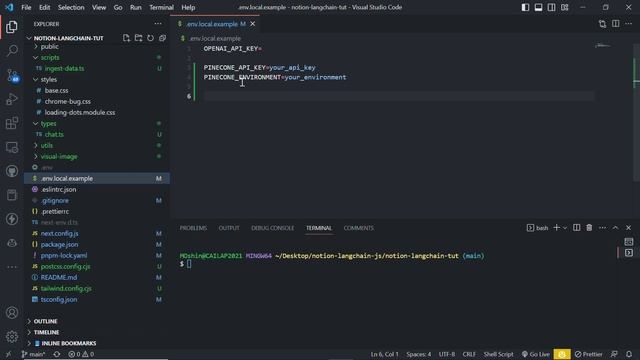Open the Run and Debug view

click(12, 99)
